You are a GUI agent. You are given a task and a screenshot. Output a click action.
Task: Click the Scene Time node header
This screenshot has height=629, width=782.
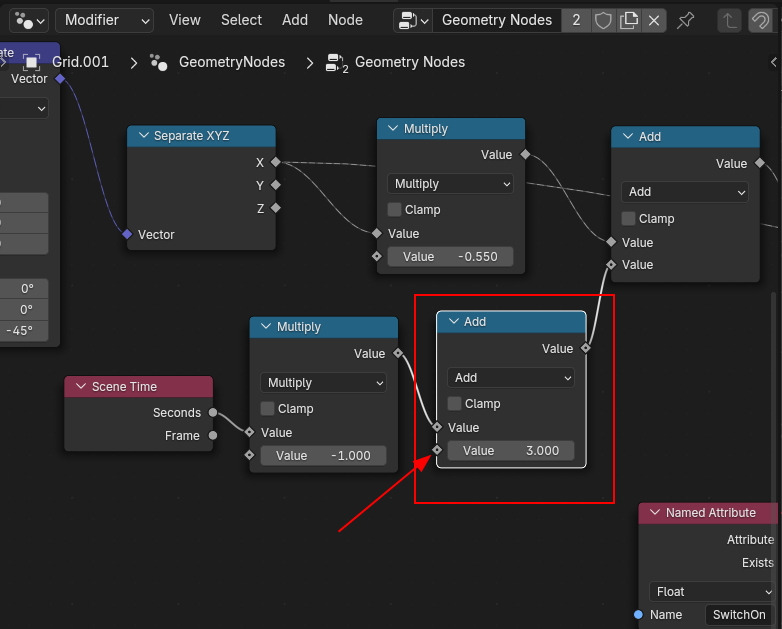point(139,387)
